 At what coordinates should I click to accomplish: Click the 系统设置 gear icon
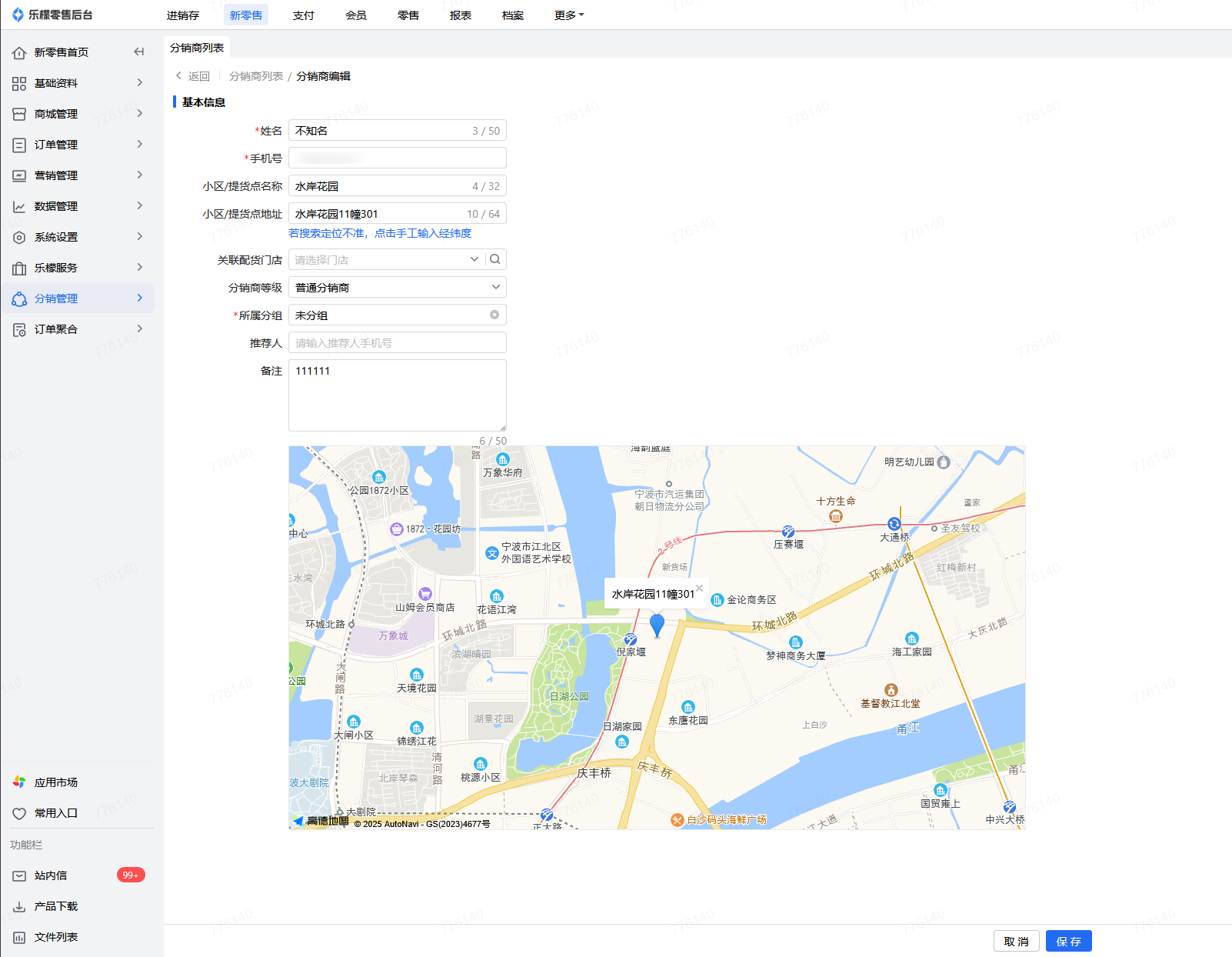pyautogui.click(x=19, y=237)
